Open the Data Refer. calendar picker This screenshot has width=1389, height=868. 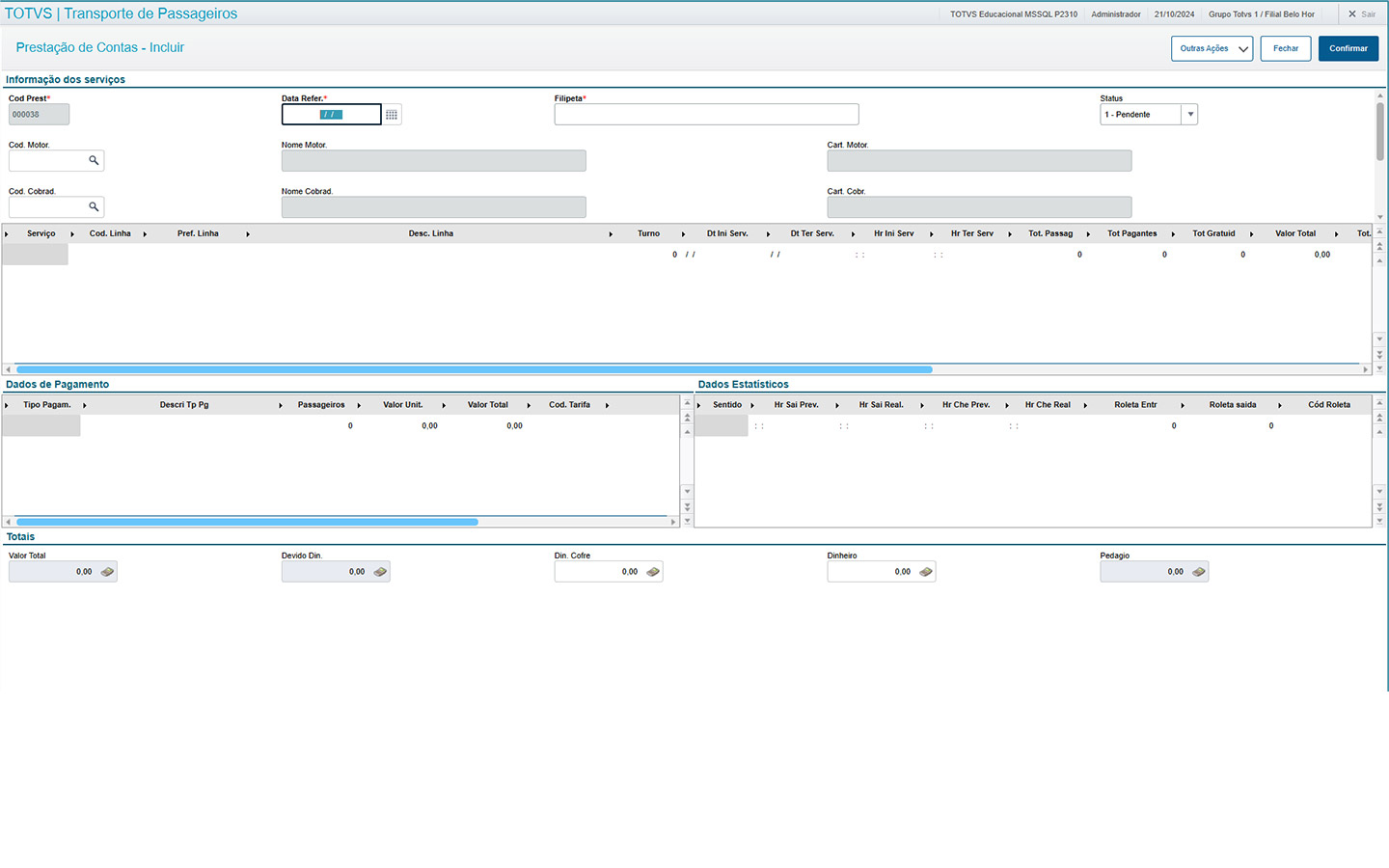(392, 115)
